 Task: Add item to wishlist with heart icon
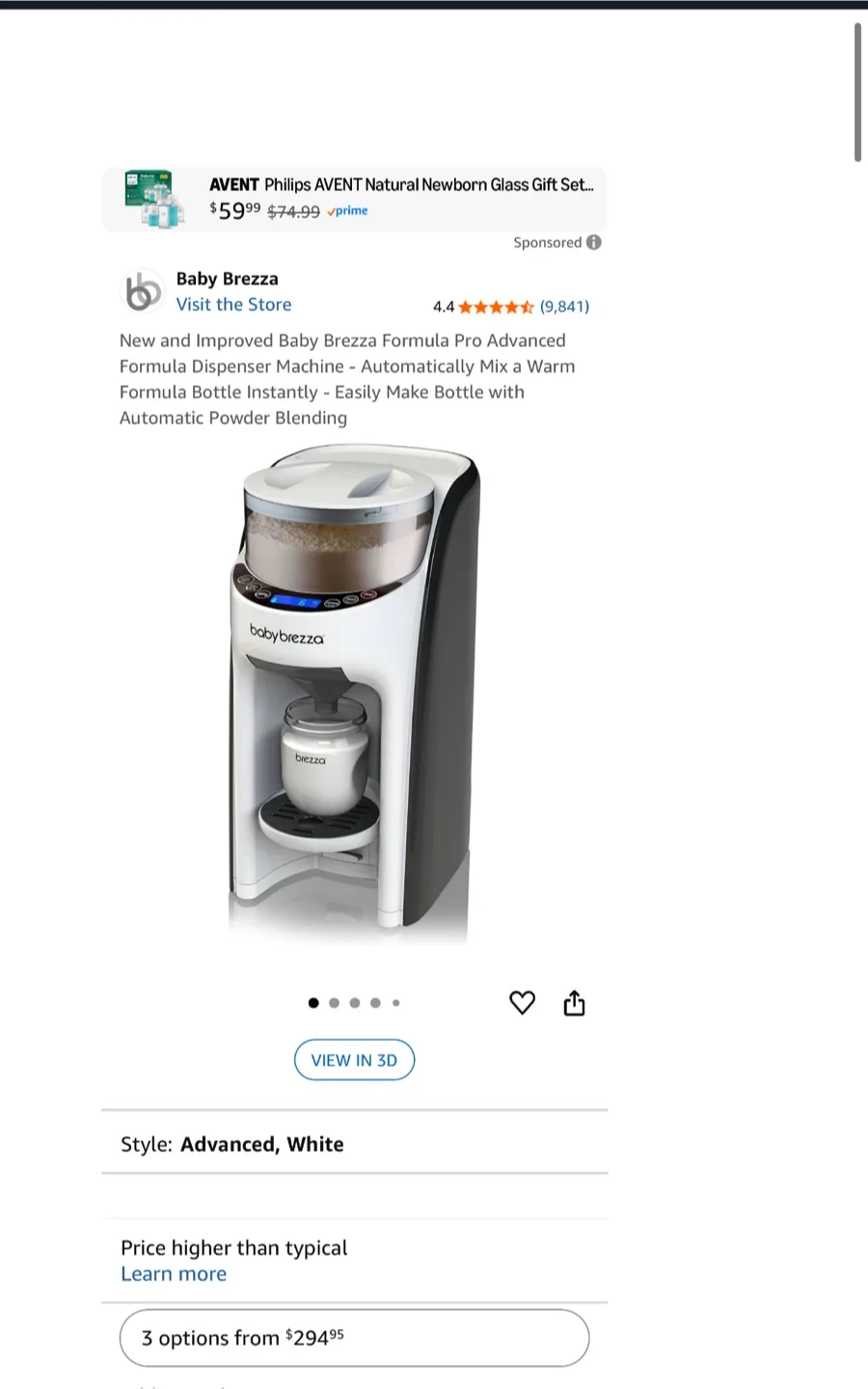[x=522, y=1003]
